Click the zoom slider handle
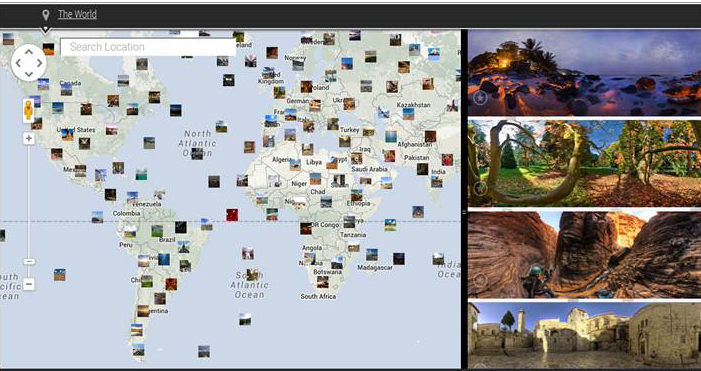This screenshot has width=701, height=371. tap(29, 261)
